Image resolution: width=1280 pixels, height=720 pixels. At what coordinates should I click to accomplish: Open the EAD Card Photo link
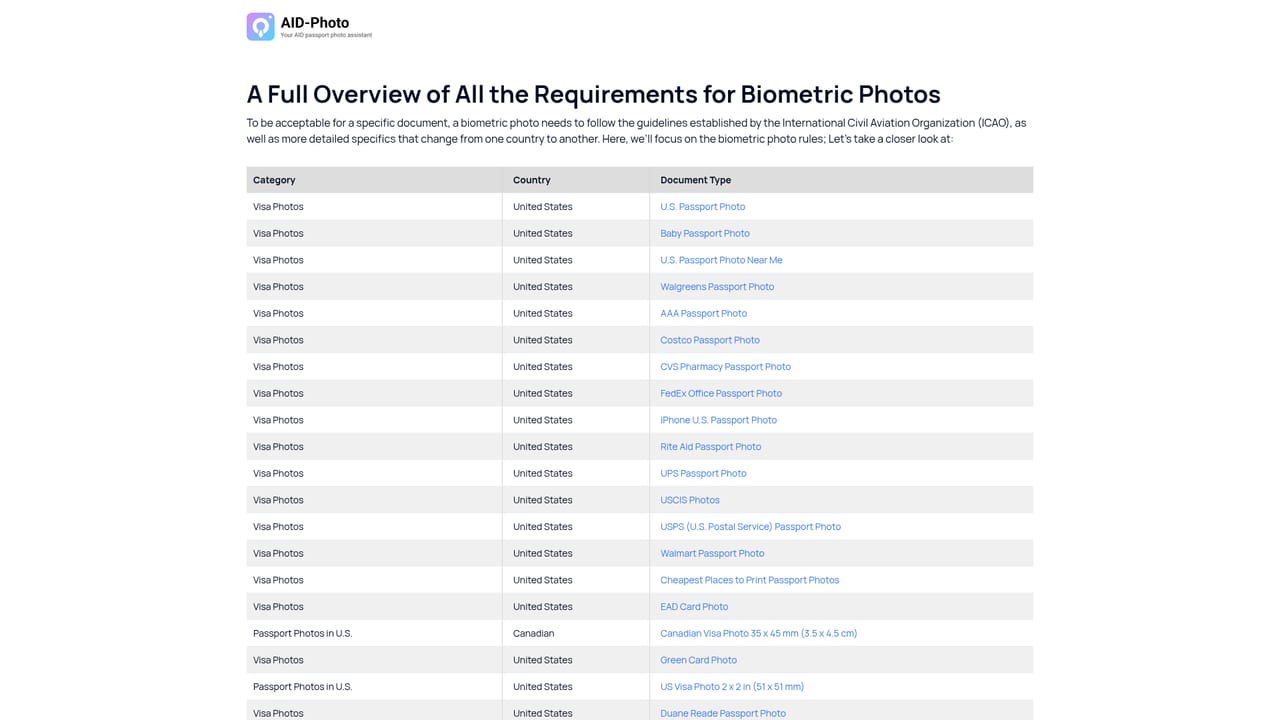click(x=694, y=607)
